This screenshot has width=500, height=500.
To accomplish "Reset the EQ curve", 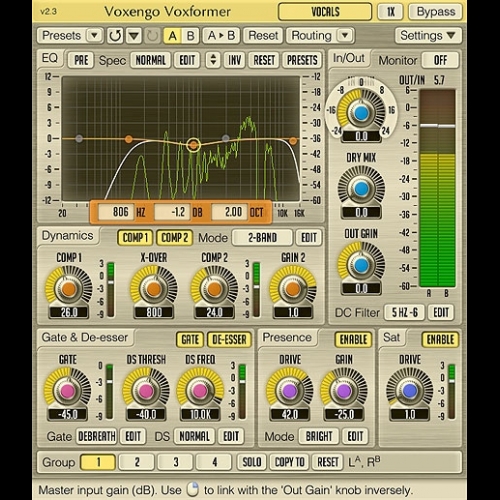I will tap(264, 60).
